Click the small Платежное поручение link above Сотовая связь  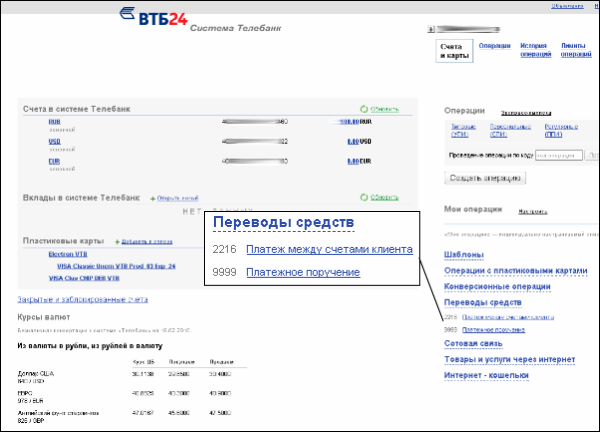tap(493, 329)
